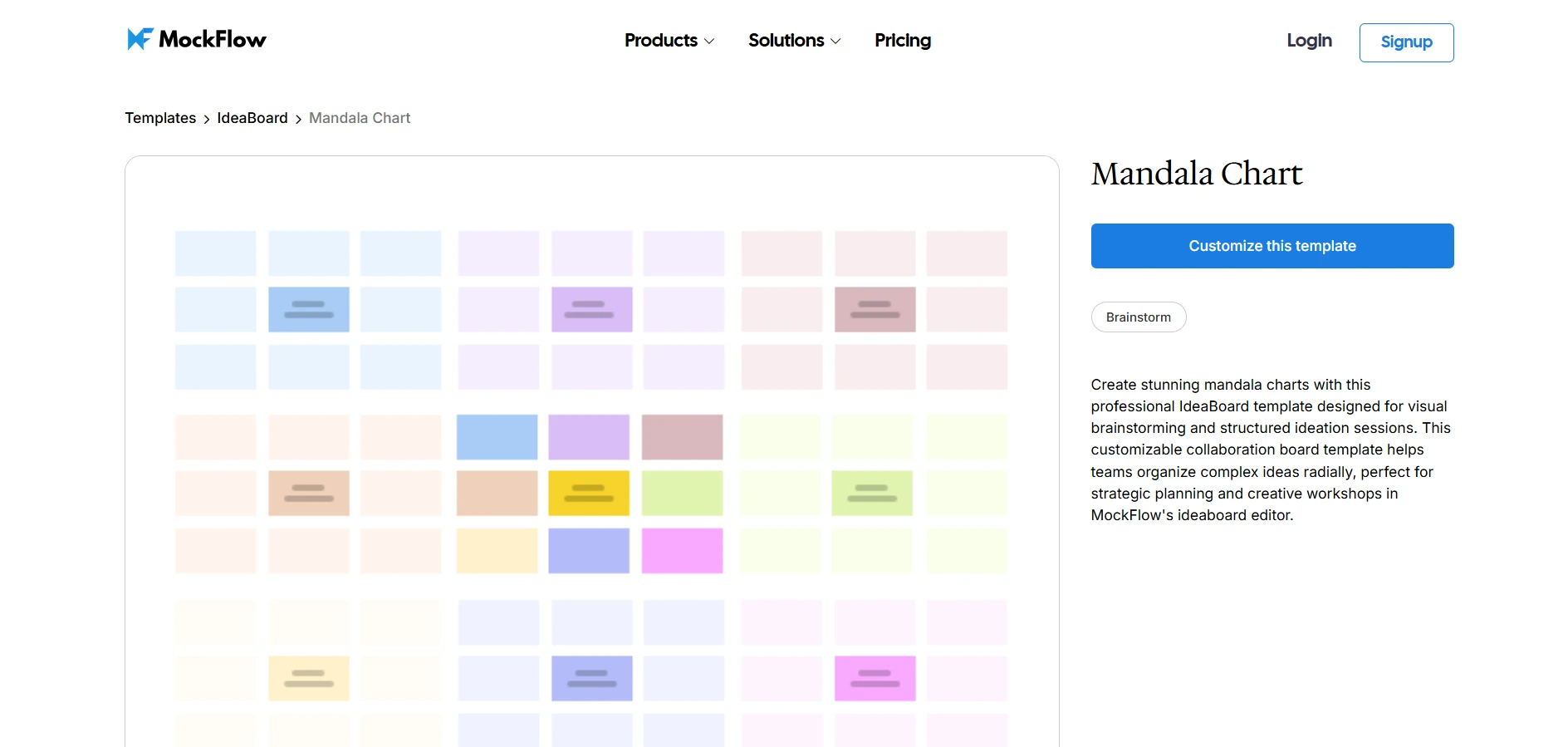Open the Solutions dropdown menu
The height and width of the screenshot is (747, 1568).
(794, 41)
